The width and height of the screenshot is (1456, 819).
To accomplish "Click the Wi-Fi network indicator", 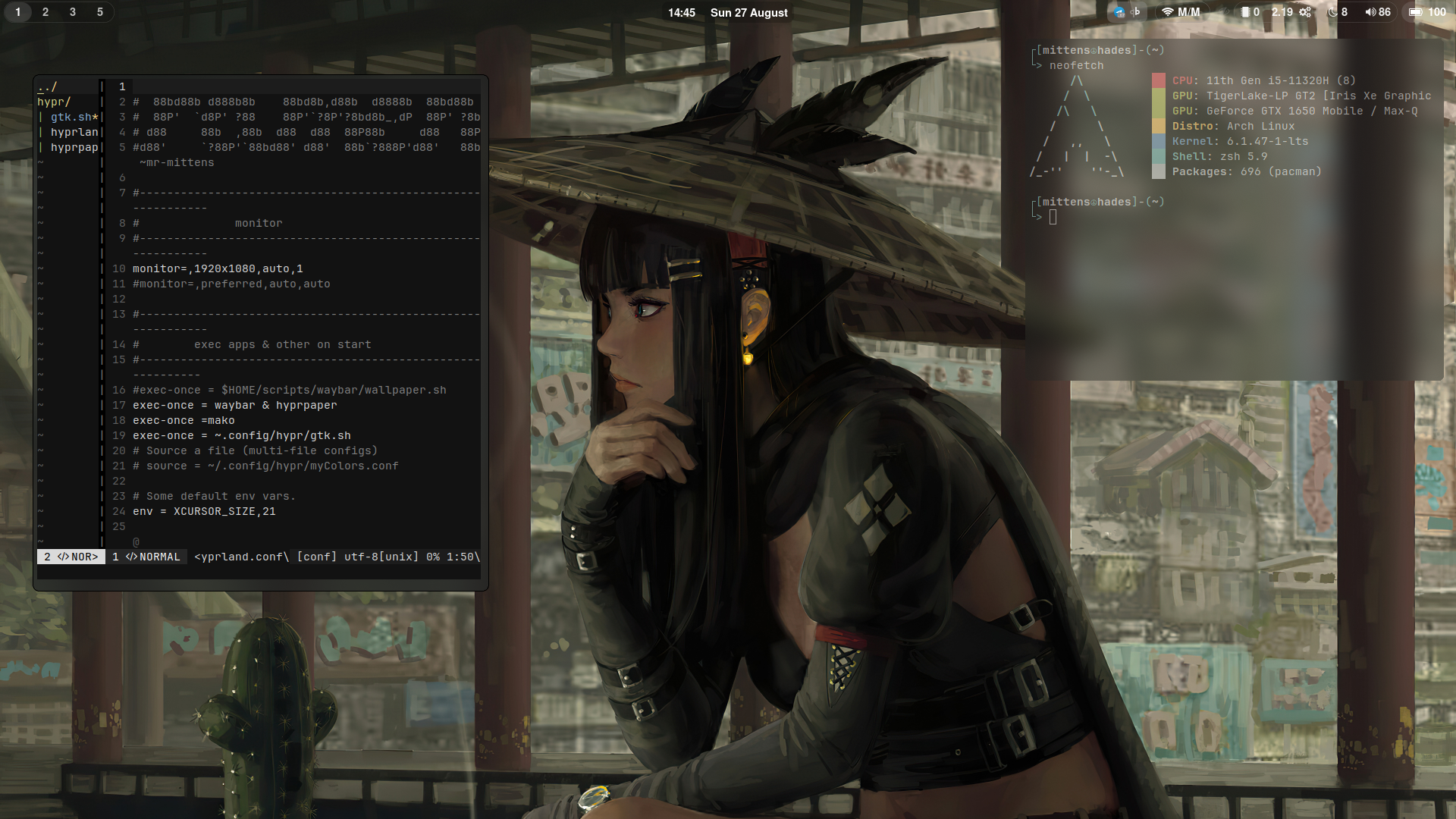I will (1168, 12).
